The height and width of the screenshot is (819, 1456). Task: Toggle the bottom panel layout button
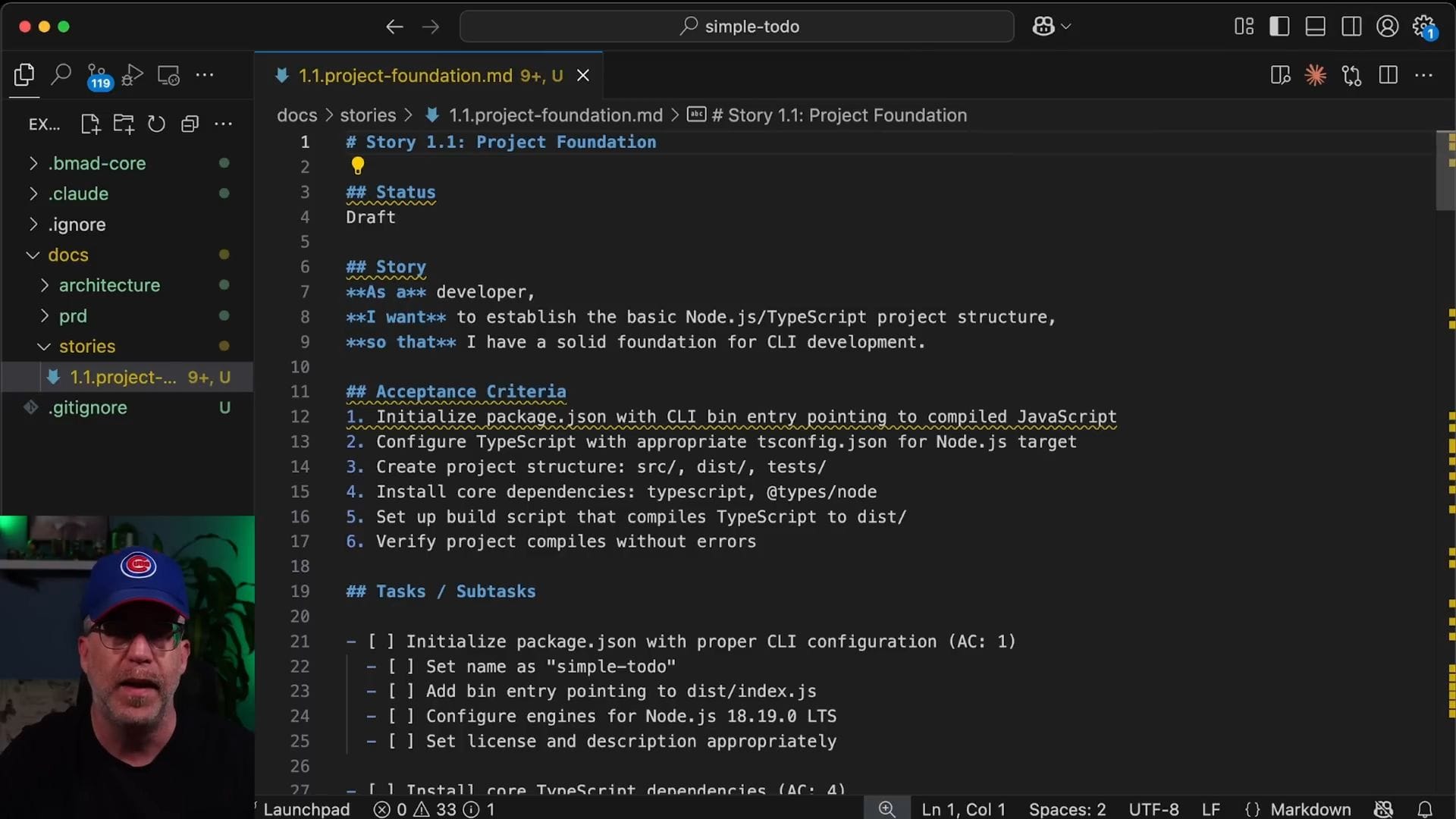click(1315, 27)
